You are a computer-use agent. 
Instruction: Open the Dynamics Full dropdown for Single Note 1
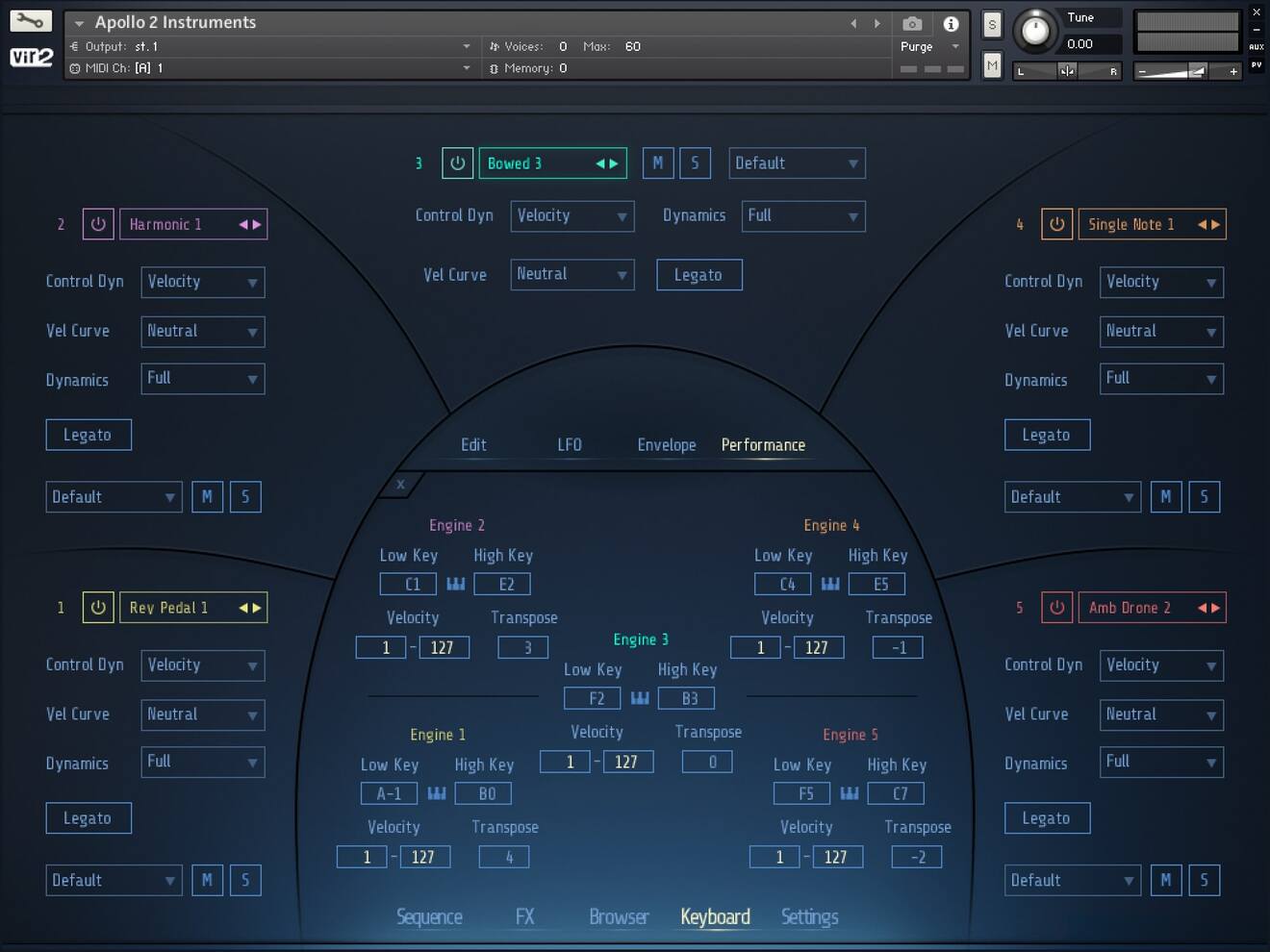tap(1160, 379)
